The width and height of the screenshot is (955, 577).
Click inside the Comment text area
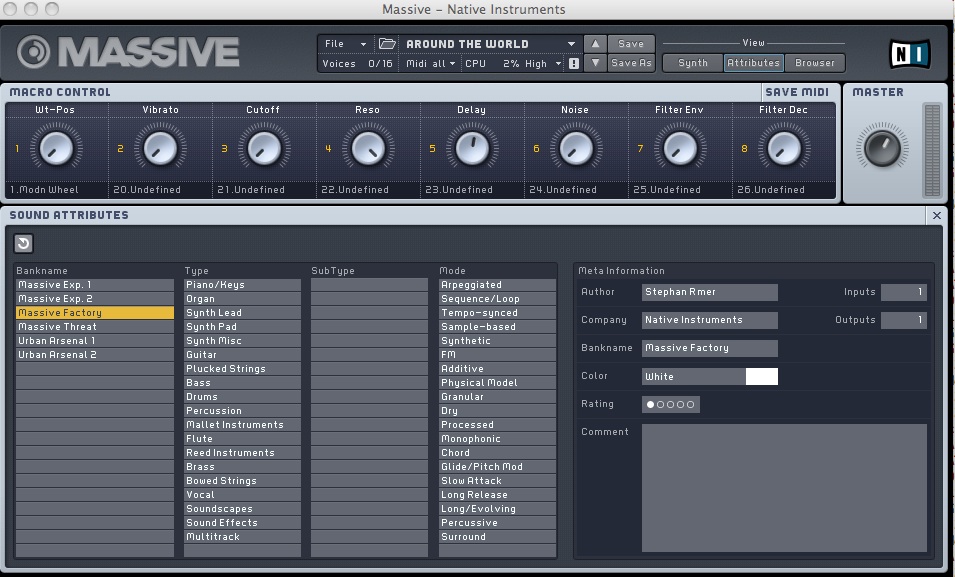pos(784,488)
